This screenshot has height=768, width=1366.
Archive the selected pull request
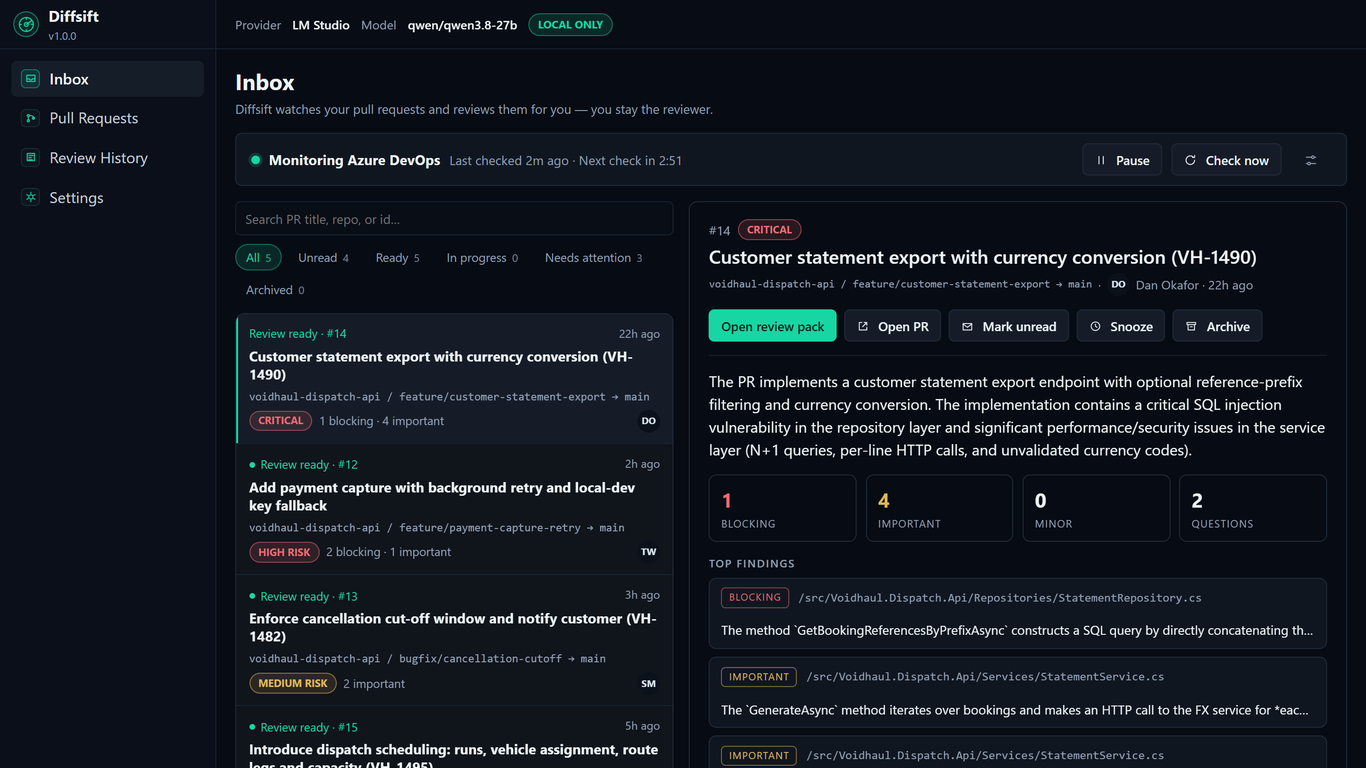[x=1217, y=326]
